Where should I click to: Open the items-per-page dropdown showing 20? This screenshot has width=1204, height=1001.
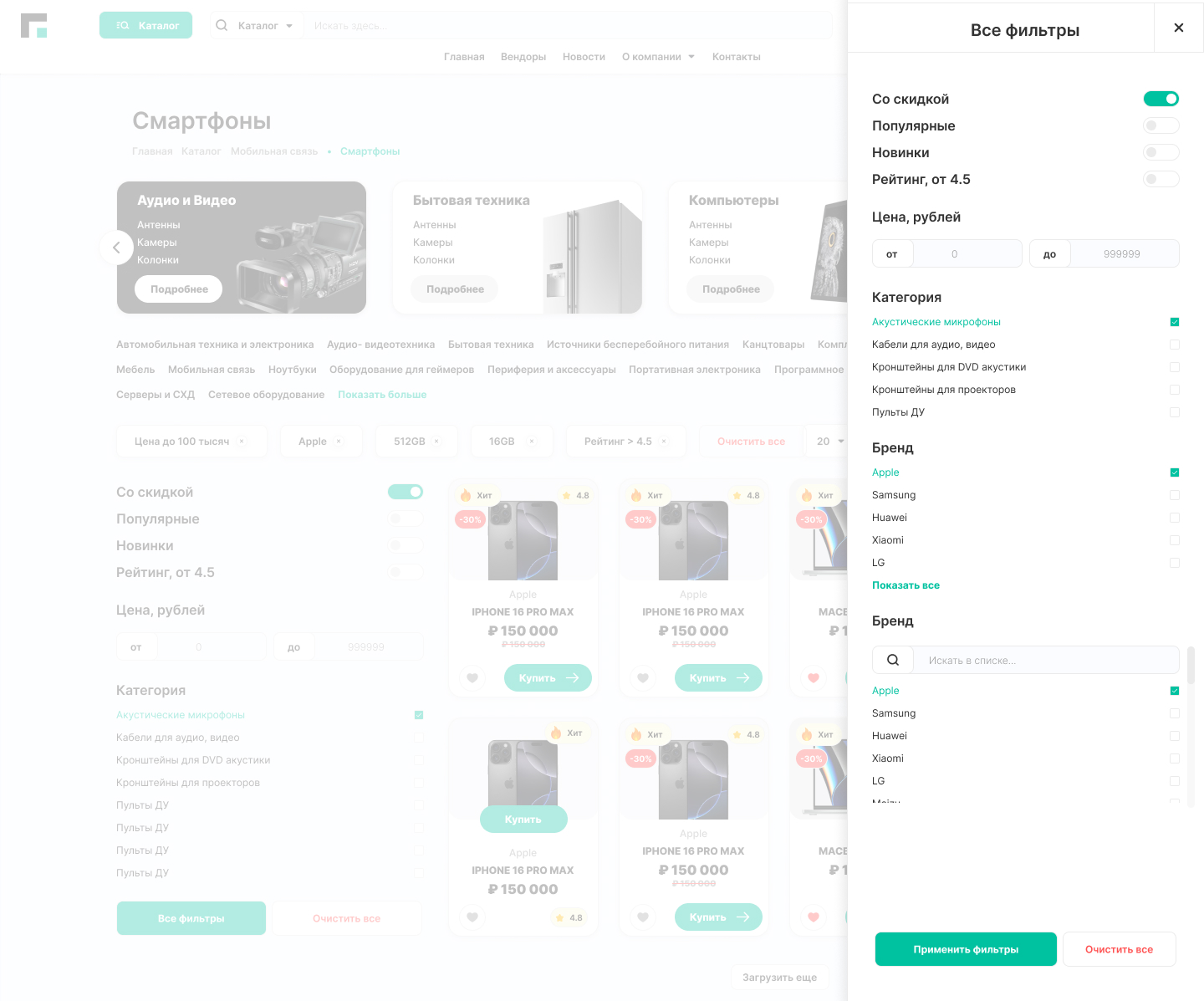[830, 441]
